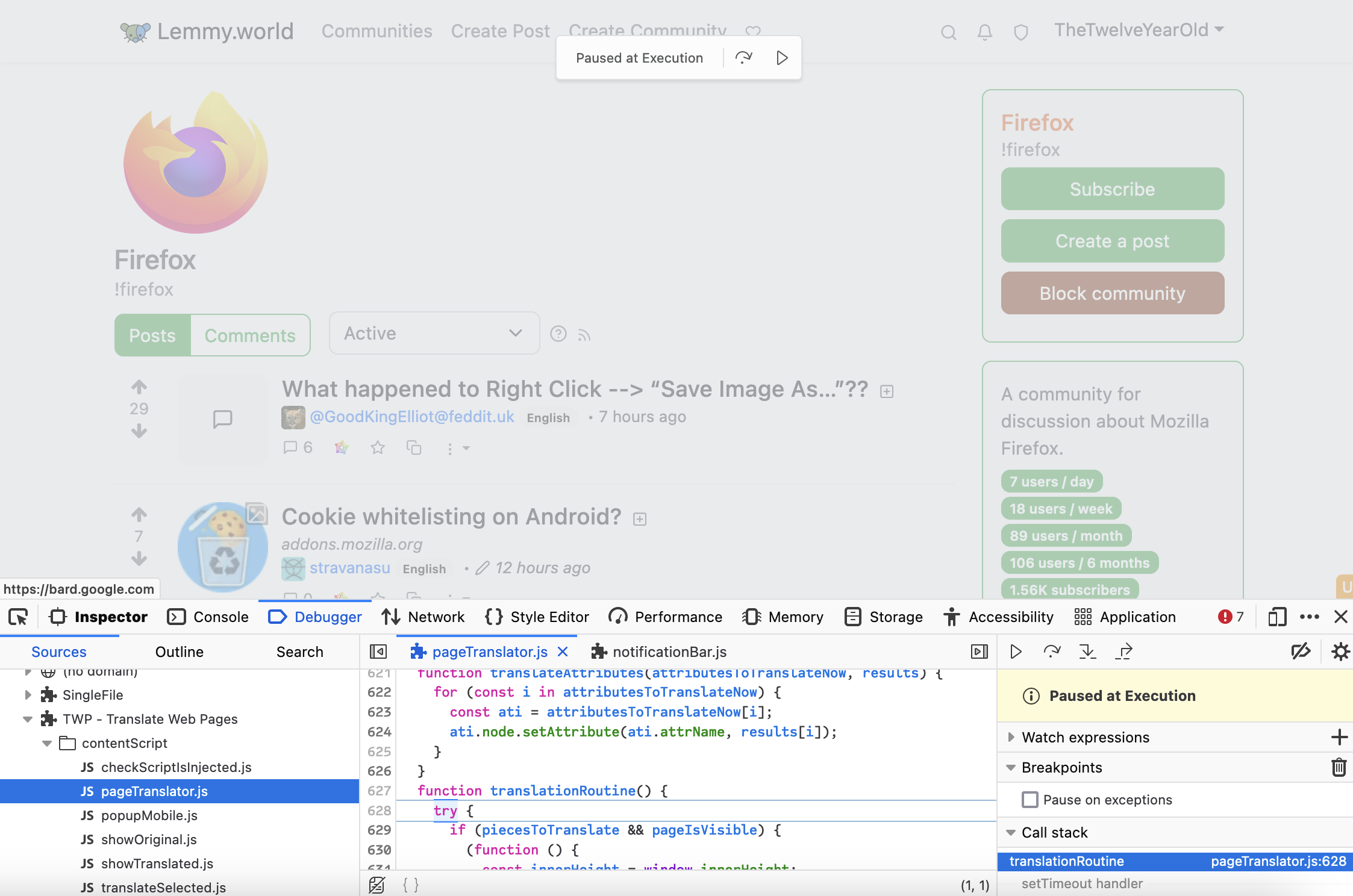Switch to the Outline panel tab
1353x896 pixels.
point(180,652)
